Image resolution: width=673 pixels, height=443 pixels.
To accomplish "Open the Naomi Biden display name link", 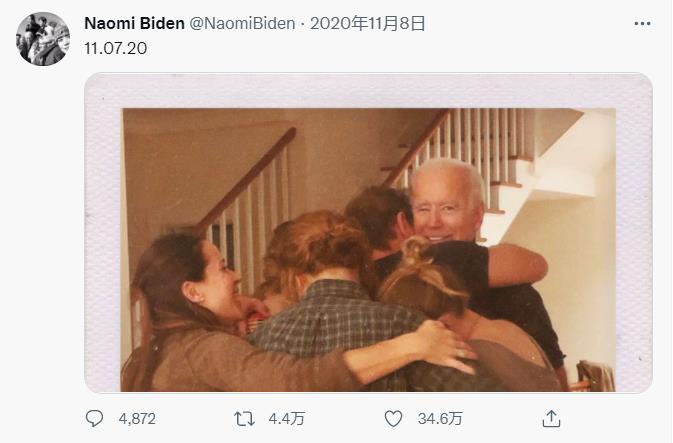I will pos(134,23).
